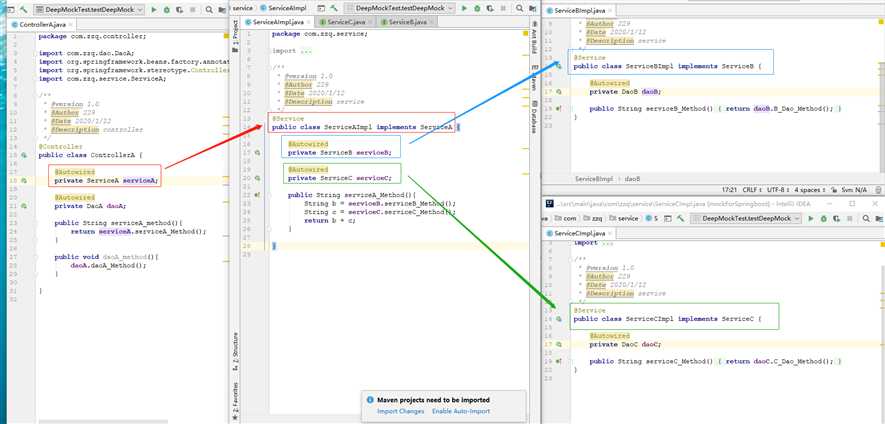
Task: Toggle the Database side panel
Action: point(535,116)
